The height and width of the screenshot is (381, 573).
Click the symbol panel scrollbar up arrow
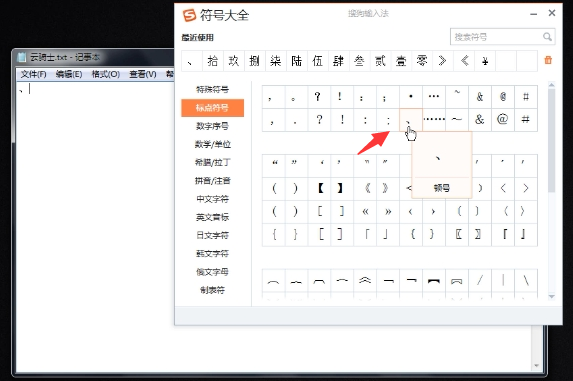[551, 85]
